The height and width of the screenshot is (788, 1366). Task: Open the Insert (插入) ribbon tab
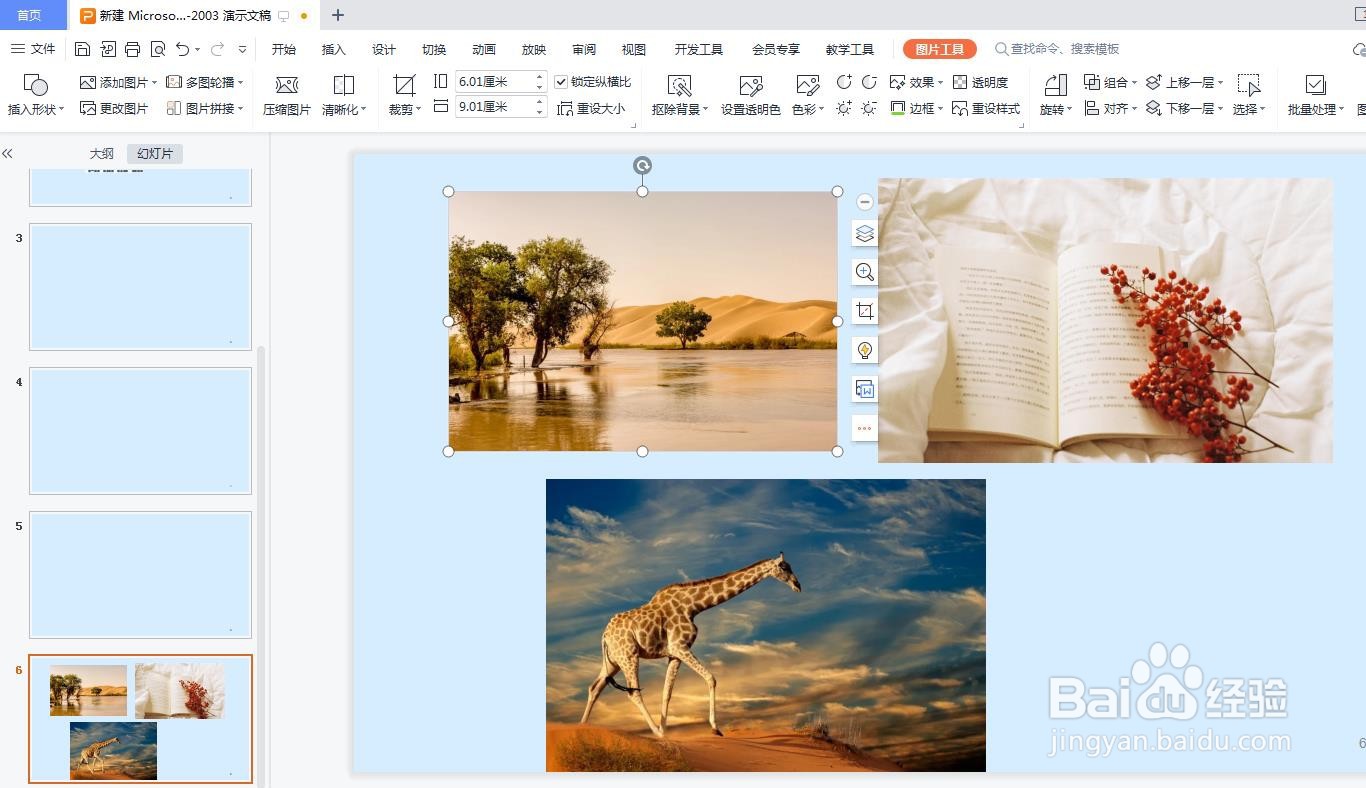[334, 49]
